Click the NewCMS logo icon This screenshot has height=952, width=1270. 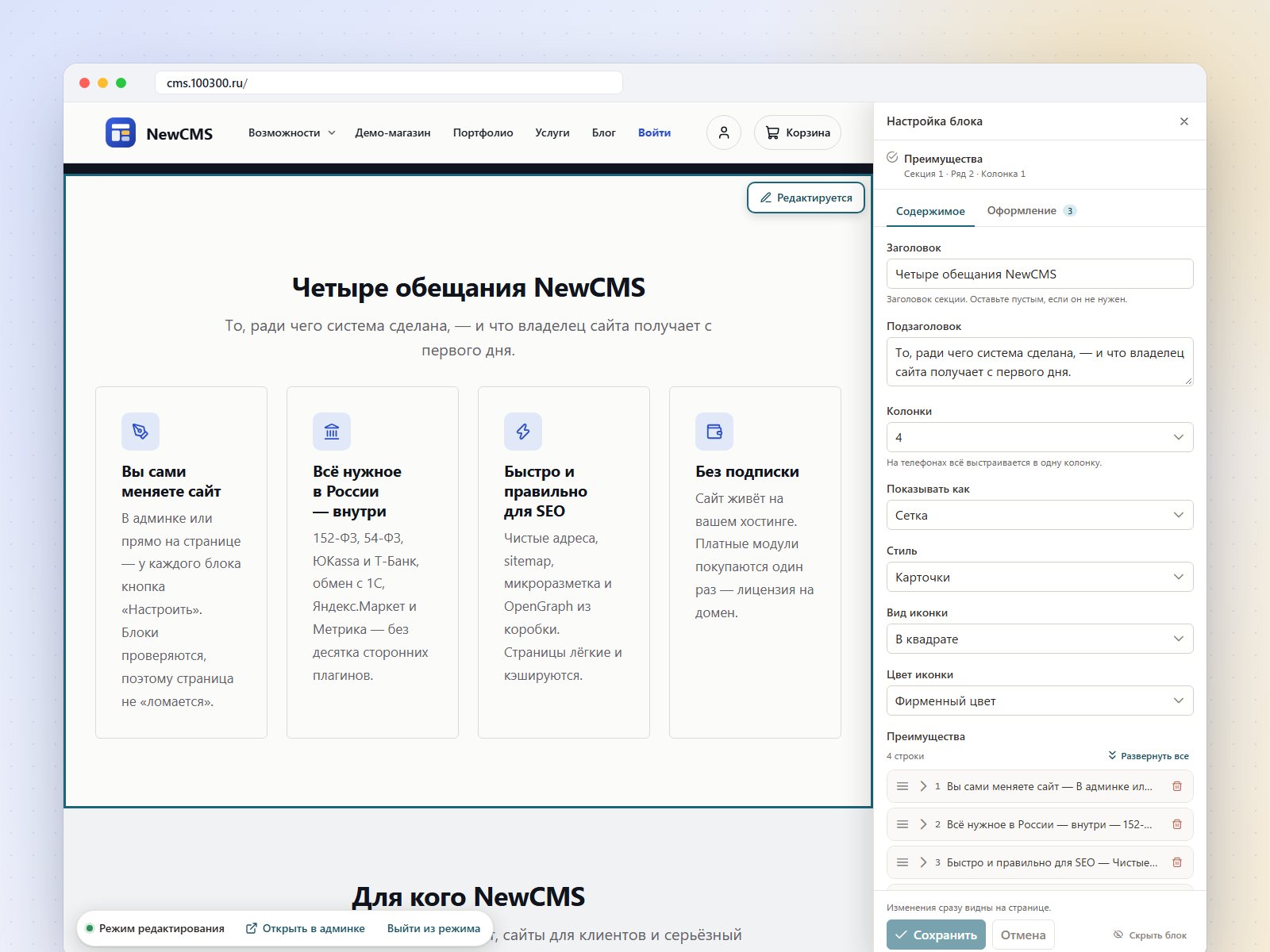click(x=121, y=132)
